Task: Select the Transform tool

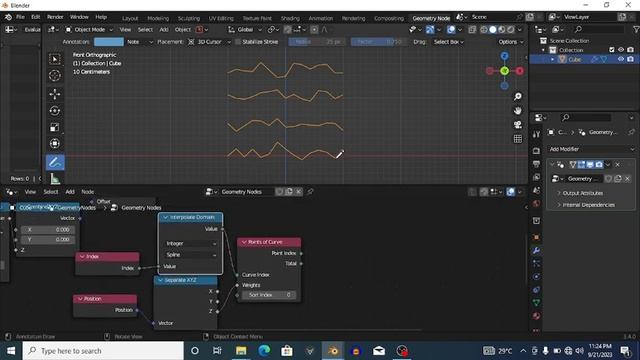Action: tap(55, 143)
